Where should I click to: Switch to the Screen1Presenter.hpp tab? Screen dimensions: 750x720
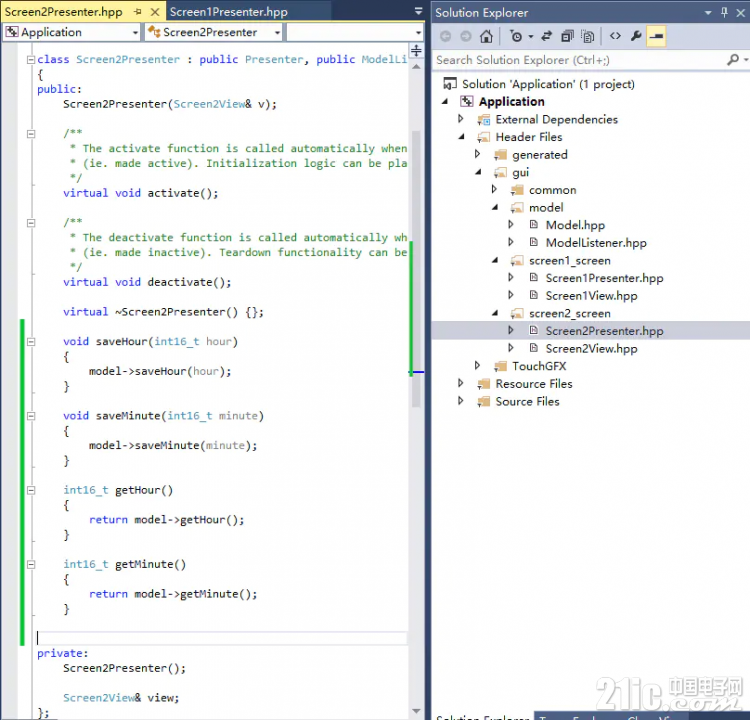pyautogui.click(x=229, y=12)
